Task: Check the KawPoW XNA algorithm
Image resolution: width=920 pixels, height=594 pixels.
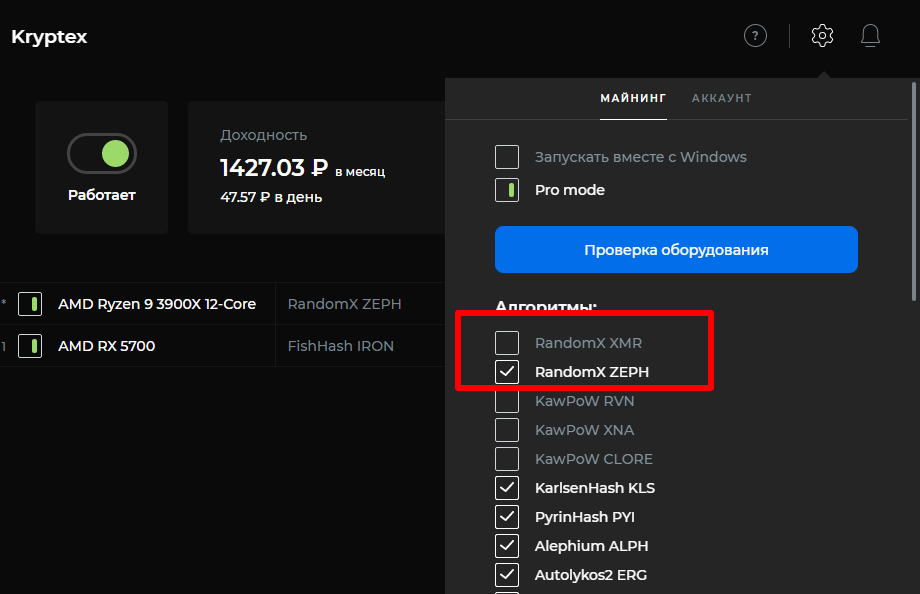Action: 507,430
